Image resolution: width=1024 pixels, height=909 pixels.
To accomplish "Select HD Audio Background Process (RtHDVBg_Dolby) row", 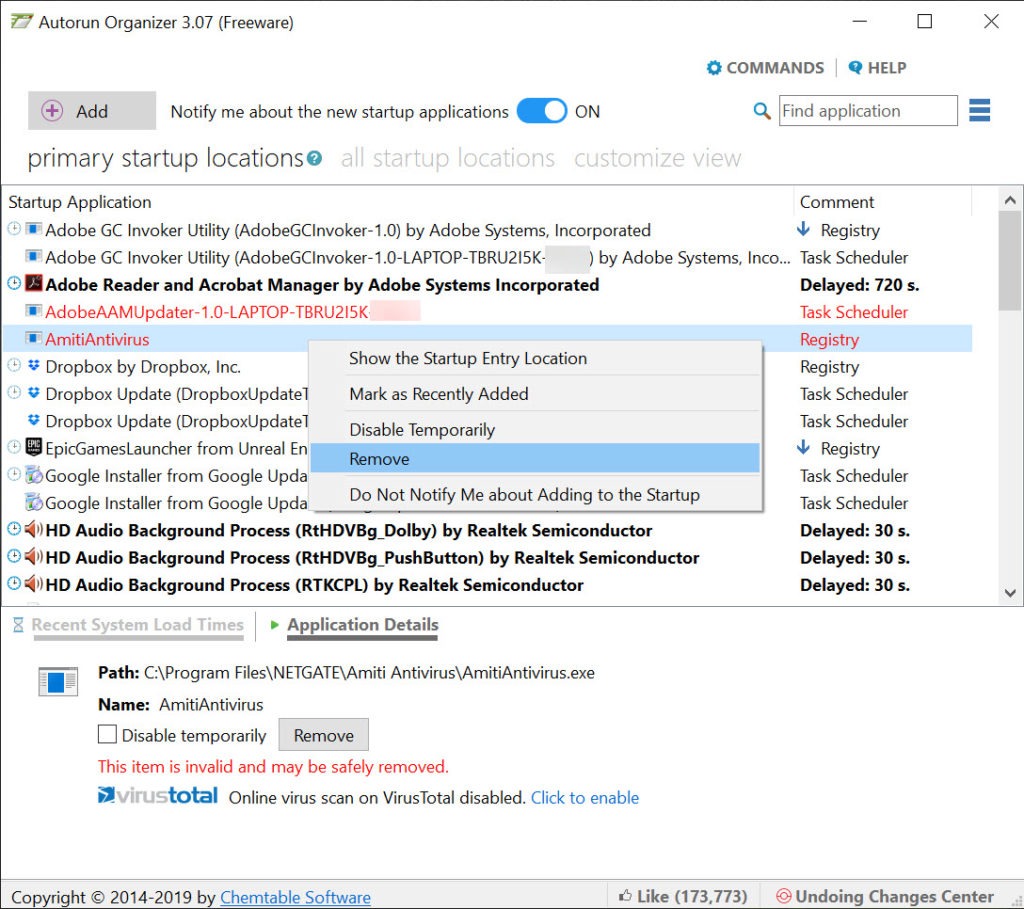I will coord(487,530).
